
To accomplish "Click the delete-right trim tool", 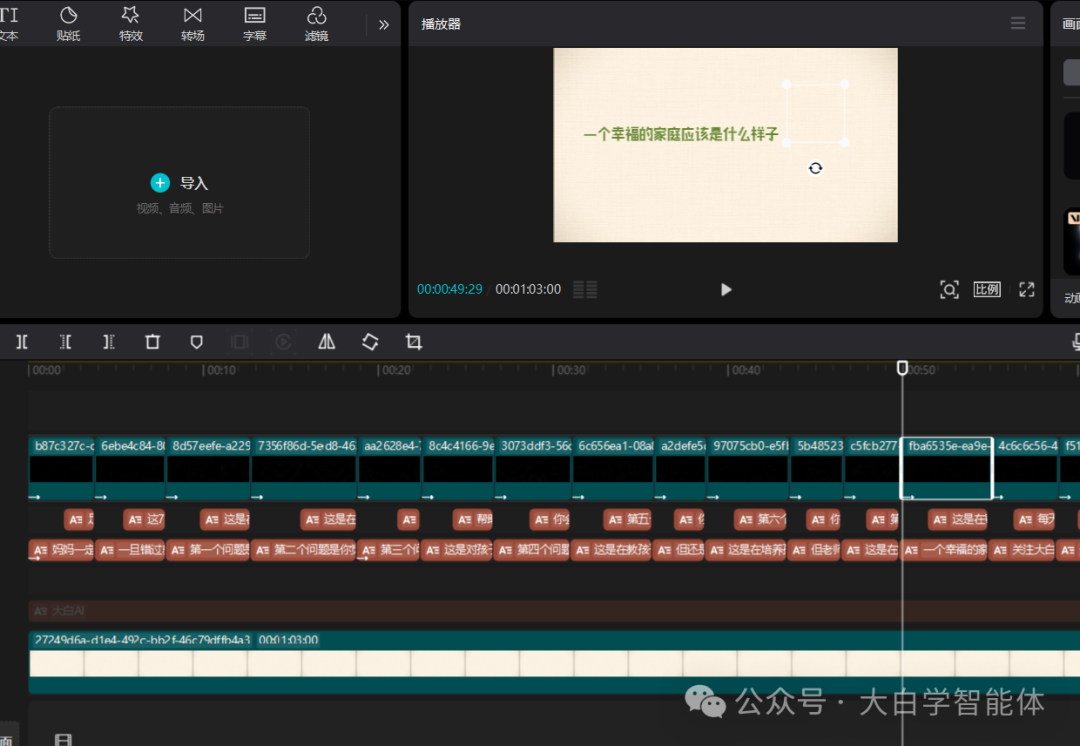I will click(x=109, y=342).
